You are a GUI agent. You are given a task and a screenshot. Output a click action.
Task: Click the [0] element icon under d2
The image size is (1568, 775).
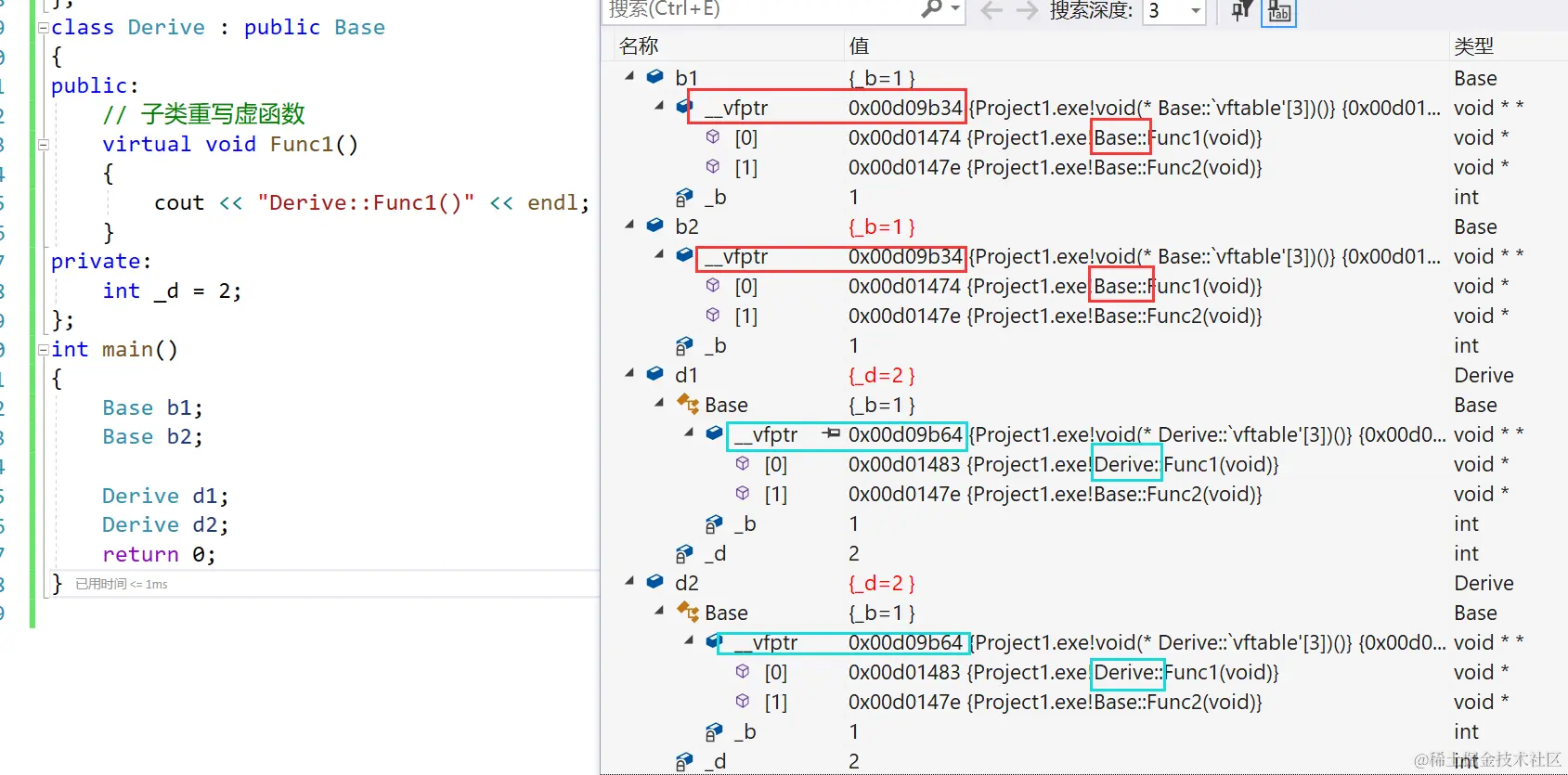[x=743, y=671]
